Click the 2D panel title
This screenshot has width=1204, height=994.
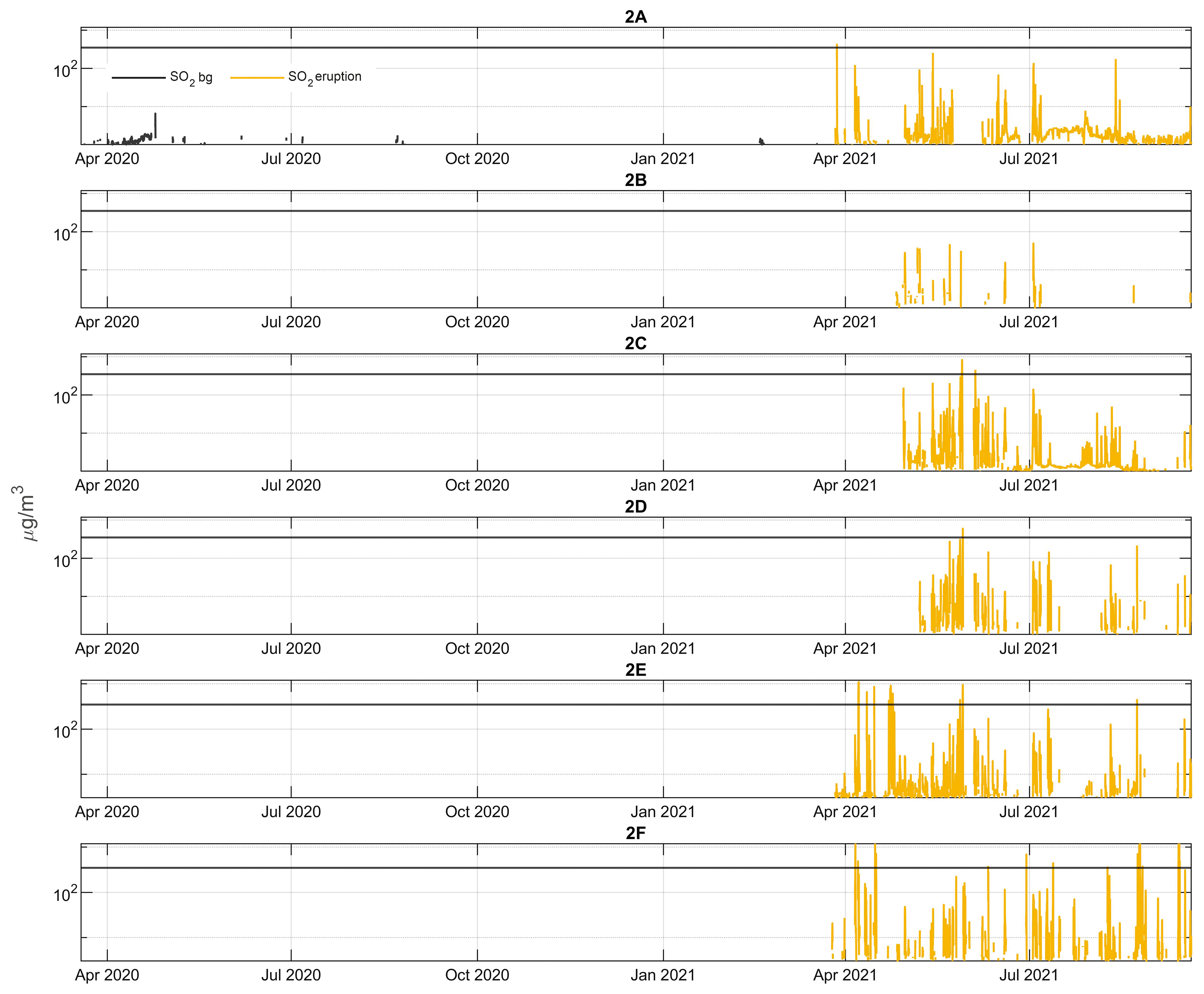635,507
